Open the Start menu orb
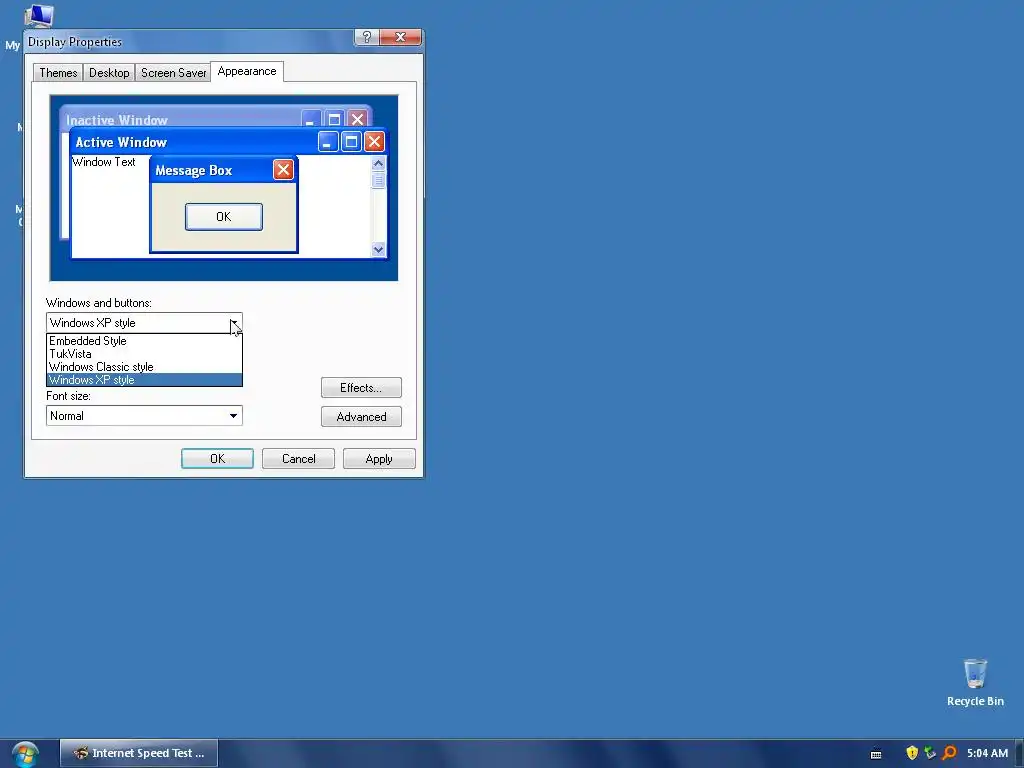1024x768 pixels. pyautogui.click(x=25, y=754)
